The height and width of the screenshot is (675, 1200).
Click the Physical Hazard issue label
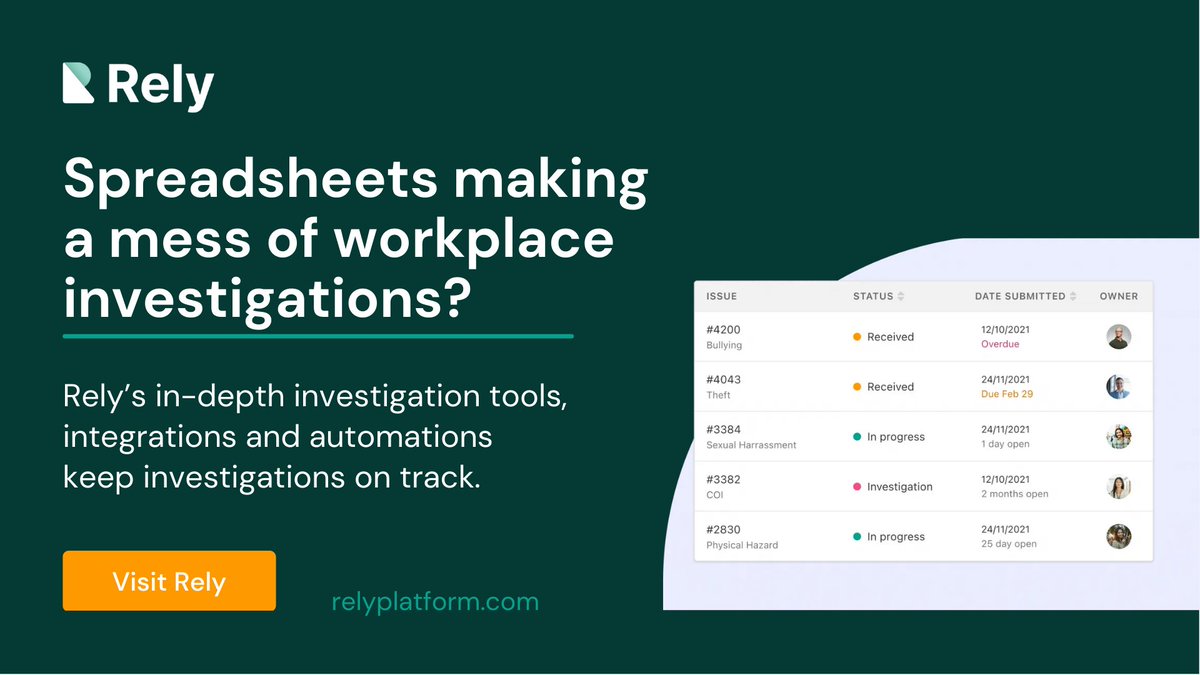pyautogui.click(x=742, y=545)
